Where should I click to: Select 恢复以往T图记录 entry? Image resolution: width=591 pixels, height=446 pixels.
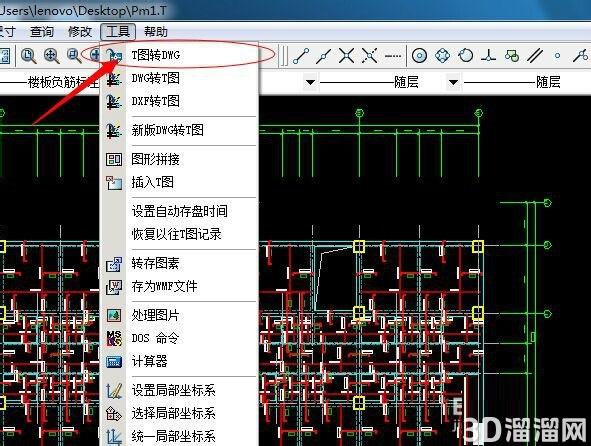tap(179, 234)
